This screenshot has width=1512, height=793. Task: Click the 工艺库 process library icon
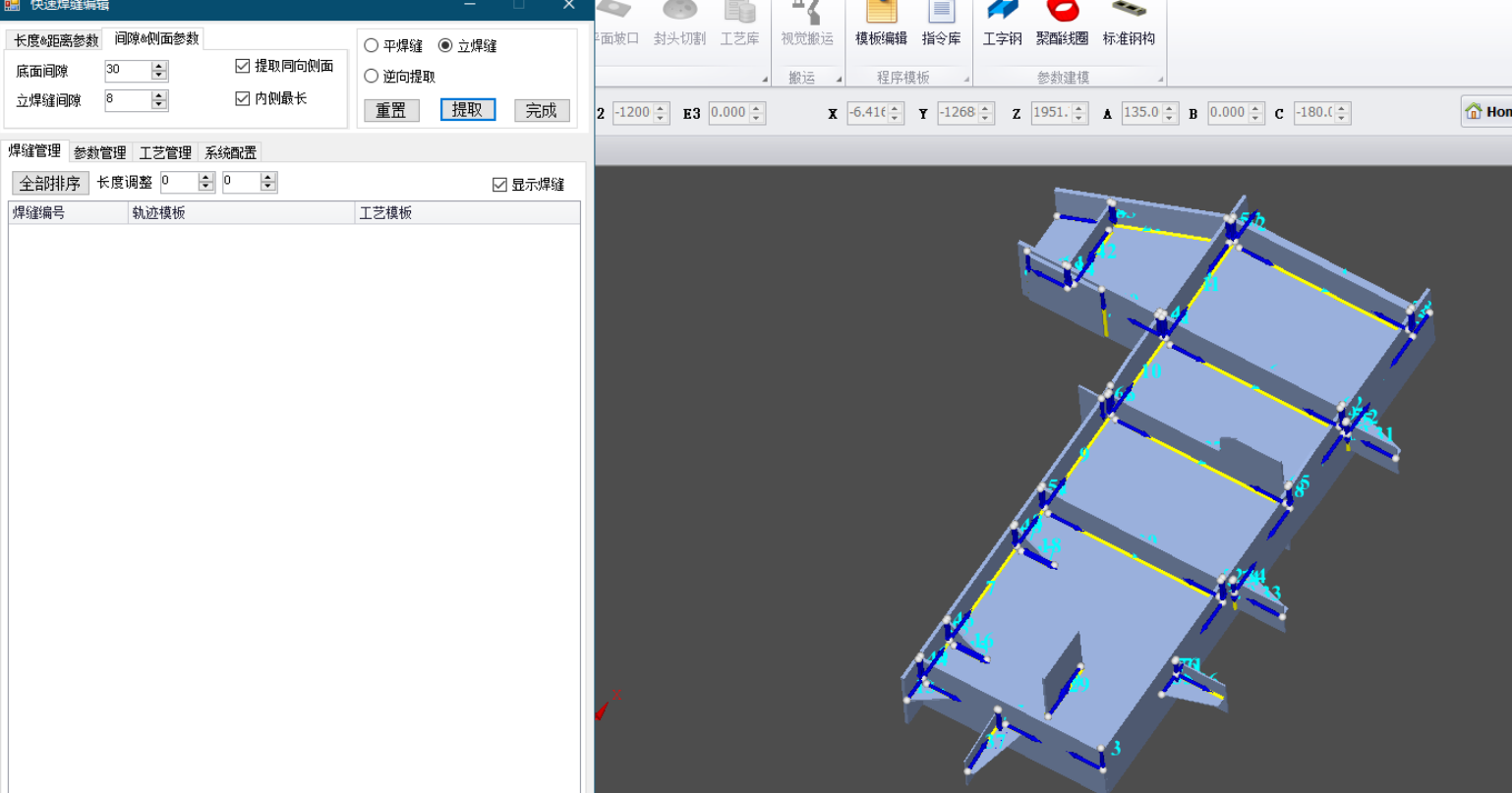click(x=739, y=24)
